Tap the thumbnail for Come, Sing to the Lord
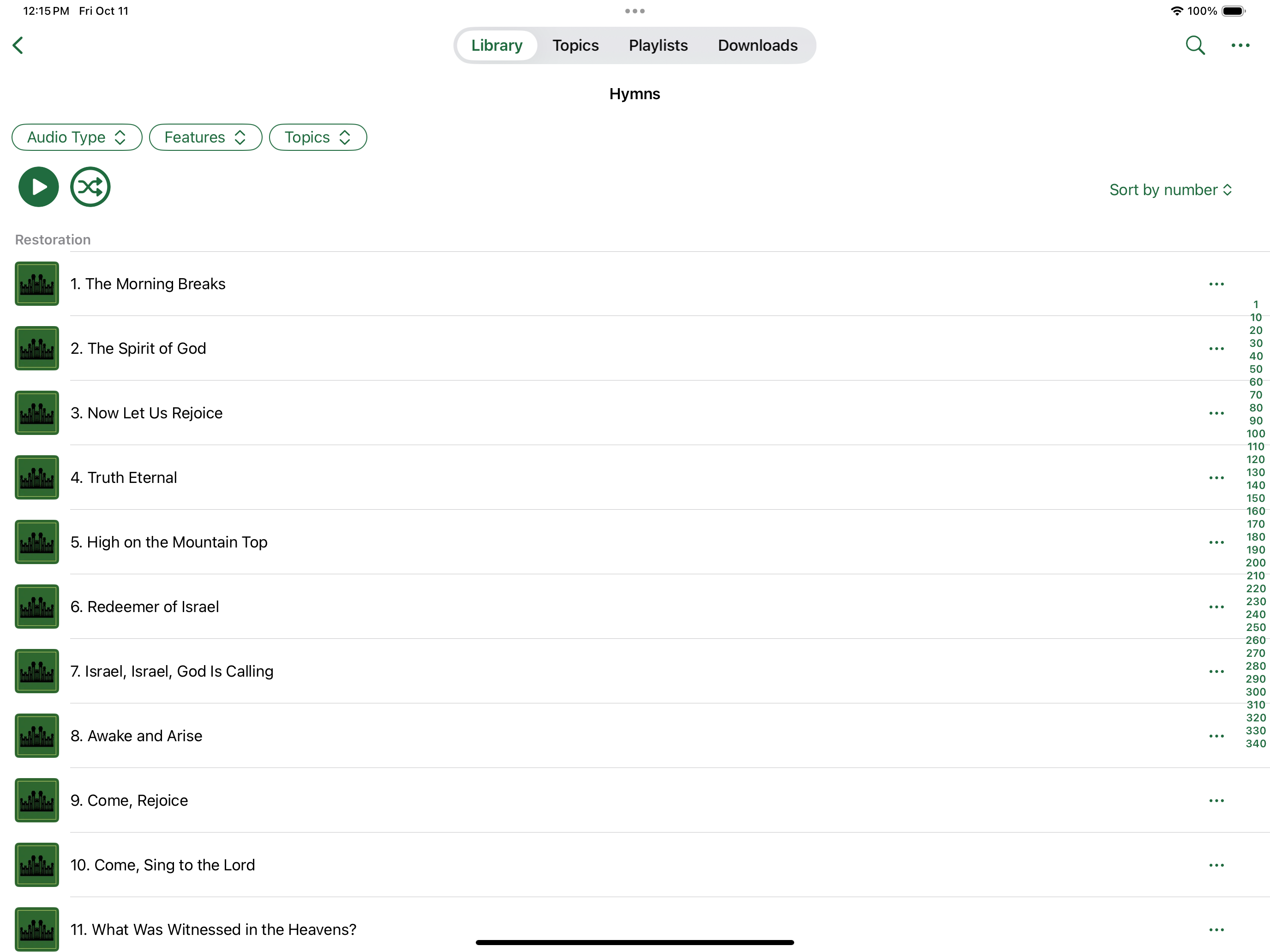The width and height of the screenshot is (1270, 952). [x=37, y=865]
